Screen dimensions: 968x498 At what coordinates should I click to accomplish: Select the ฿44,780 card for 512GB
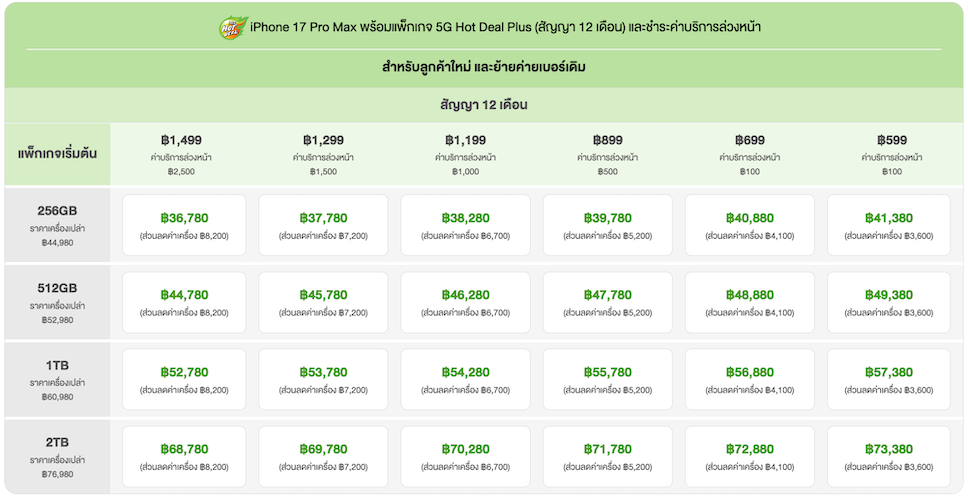[x=184, y=302]
